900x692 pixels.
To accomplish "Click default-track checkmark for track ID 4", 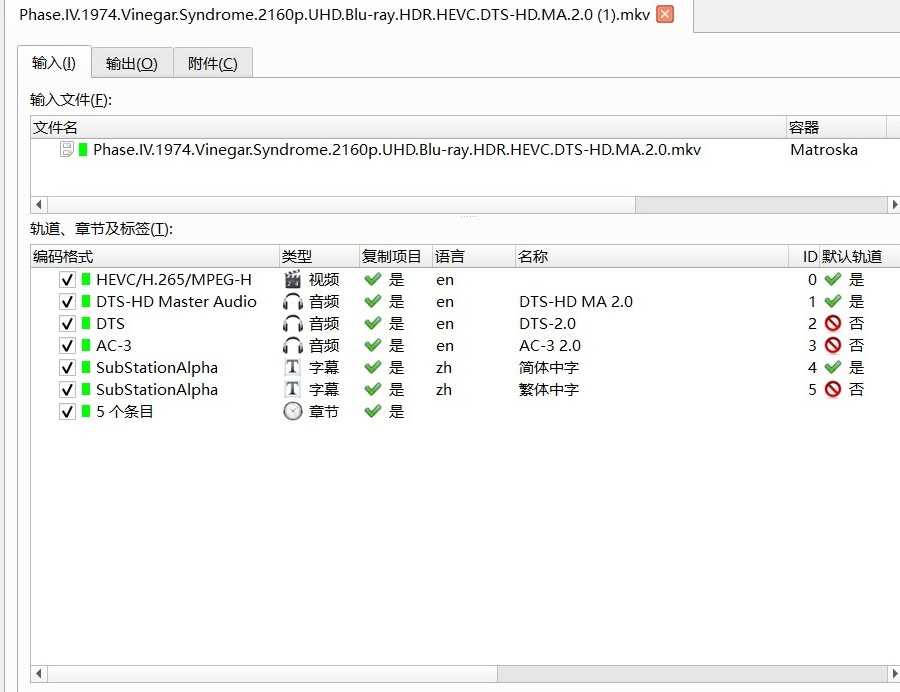I will pyautogui.click(x=833, y=367).
